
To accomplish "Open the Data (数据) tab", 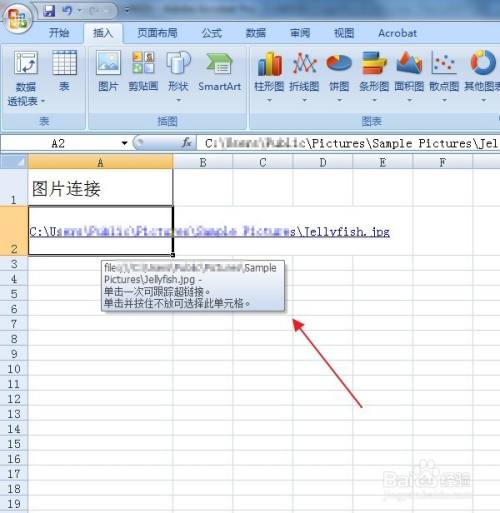I will pyautogui.click(x=256, y=33).
